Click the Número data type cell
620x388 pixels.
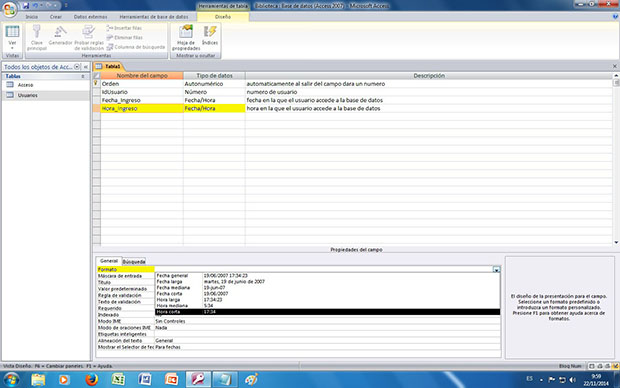click(214, 92)
